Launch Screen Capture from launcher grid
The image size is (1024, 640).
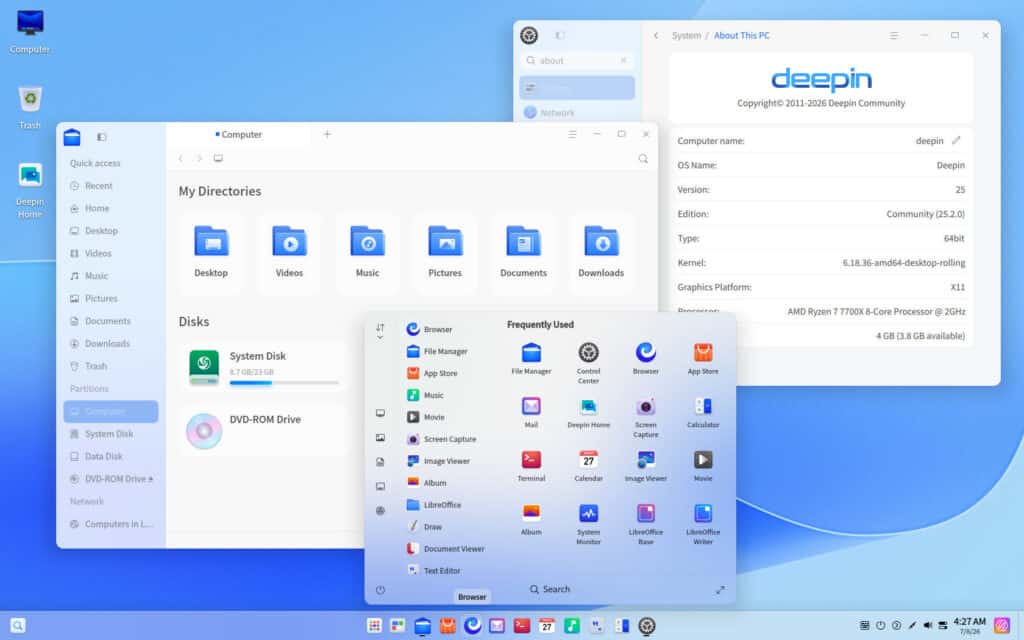pyautogui.click(x=645, y=416)
